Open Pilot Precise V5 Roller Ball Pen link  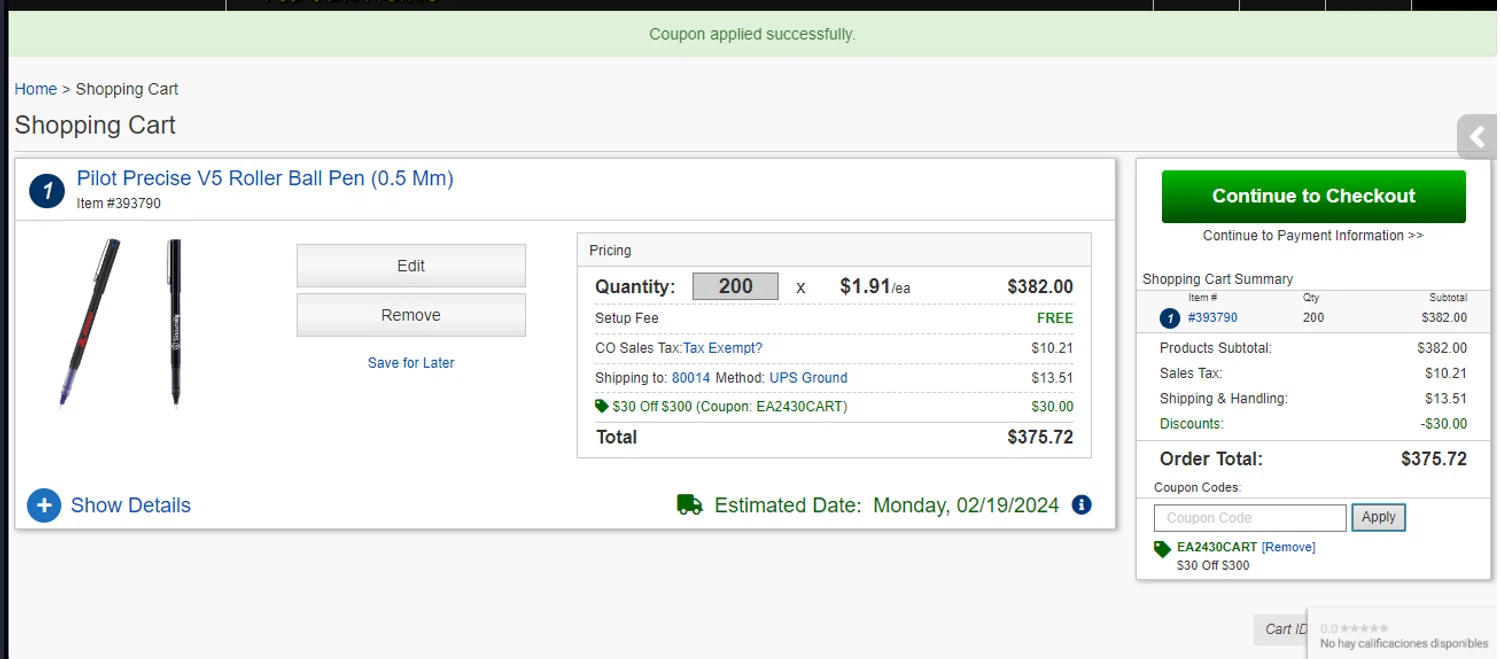pos(265,179)
